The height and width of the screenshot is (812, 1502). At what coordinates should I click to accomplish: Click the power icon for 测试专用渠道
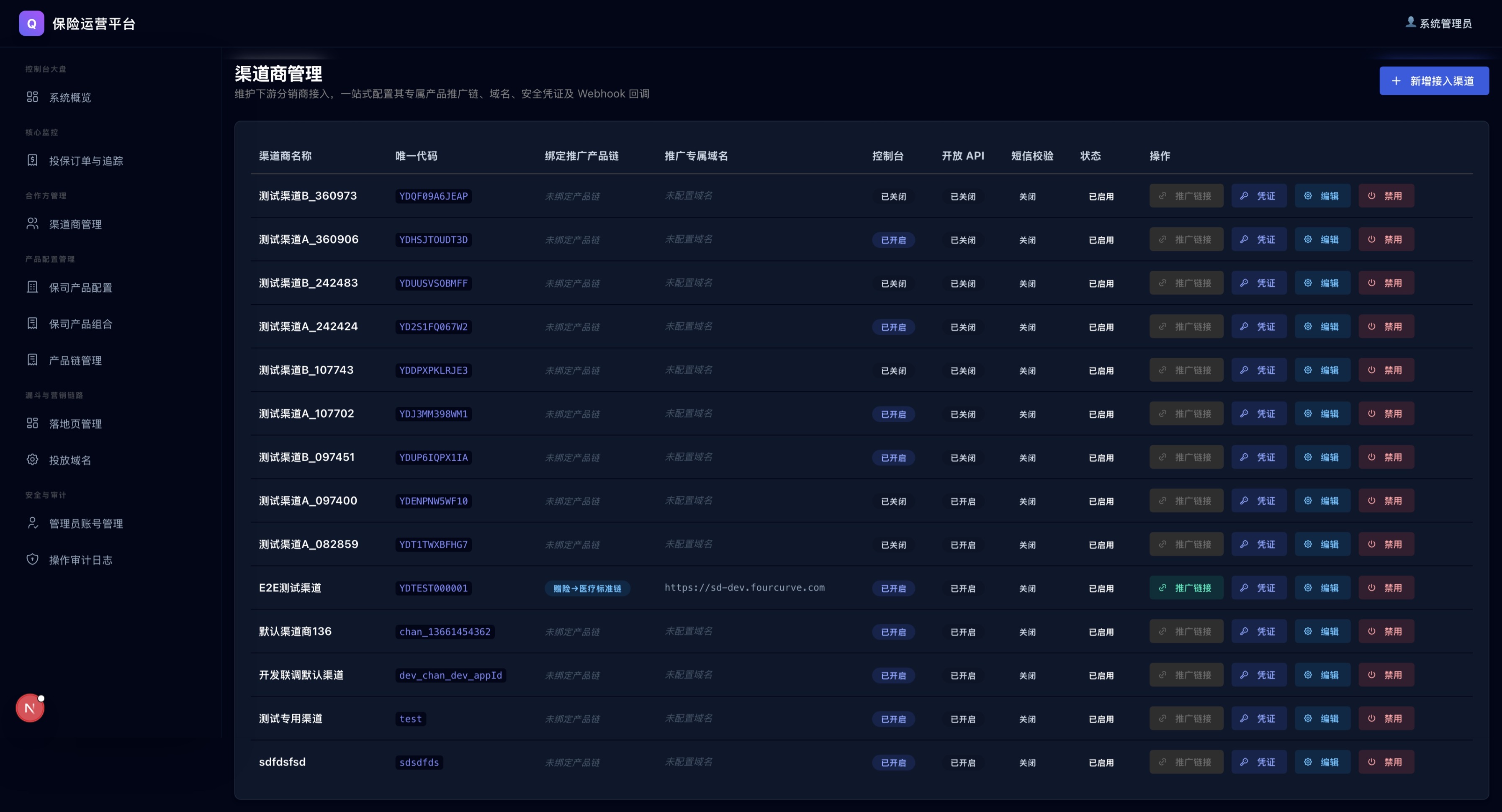pos(1371,719)
